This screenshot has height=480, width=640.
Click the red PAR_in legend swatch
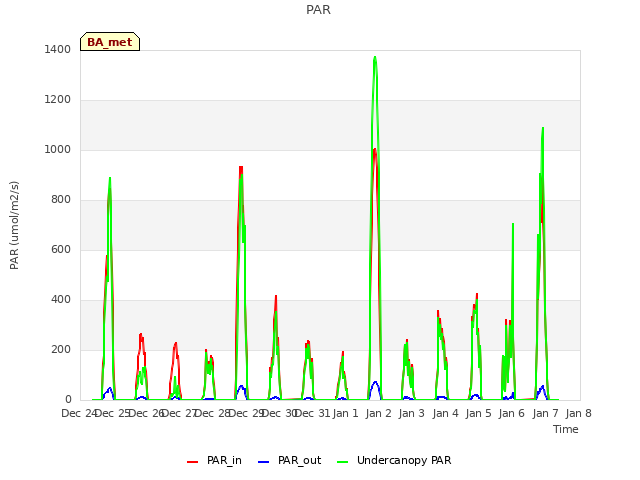point(192,462)
